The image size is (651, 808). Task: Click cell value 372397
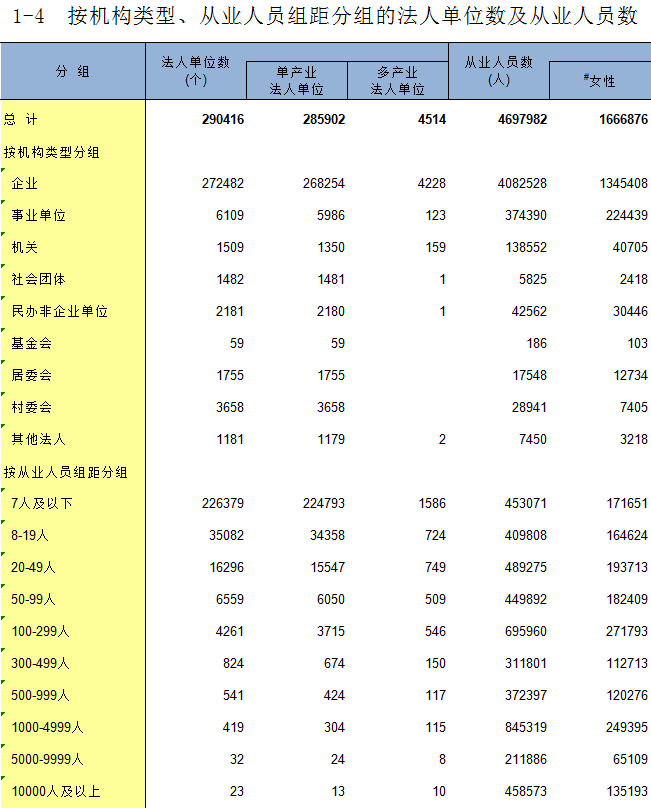pyautogui.click(x=525, y=695)
